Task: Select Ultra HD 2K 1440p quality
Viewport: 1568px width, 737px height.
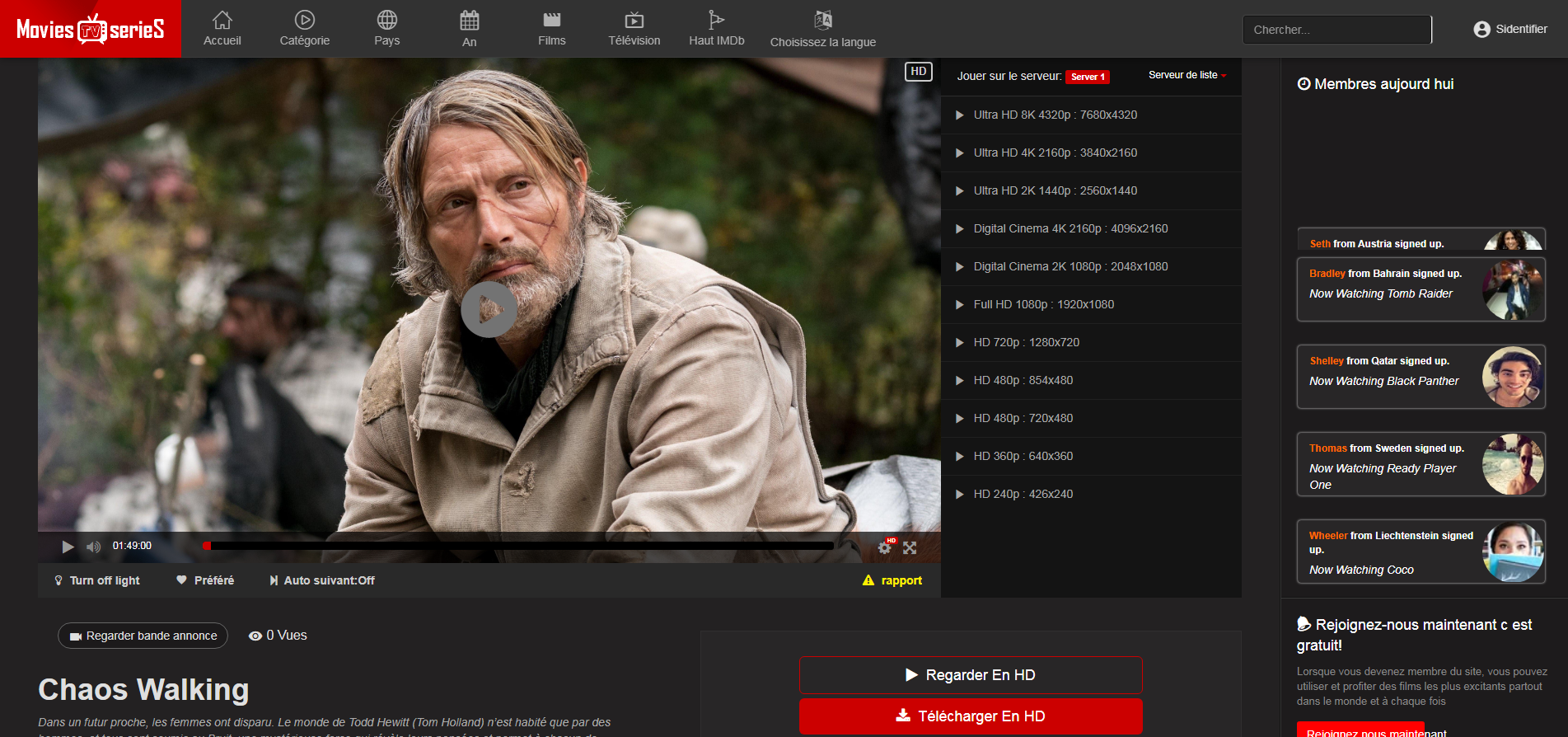Action: (x=1091, y=190)
